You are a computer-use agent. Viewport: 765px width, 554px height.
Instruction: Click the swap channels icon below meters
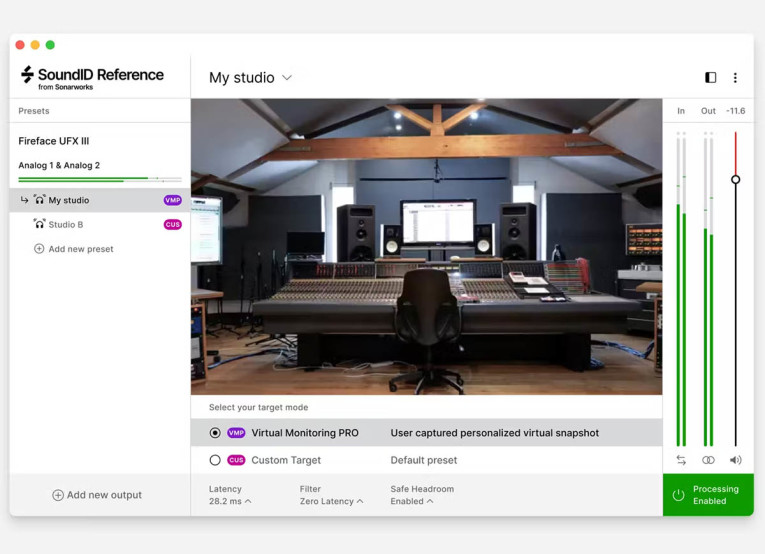point(681,460)
